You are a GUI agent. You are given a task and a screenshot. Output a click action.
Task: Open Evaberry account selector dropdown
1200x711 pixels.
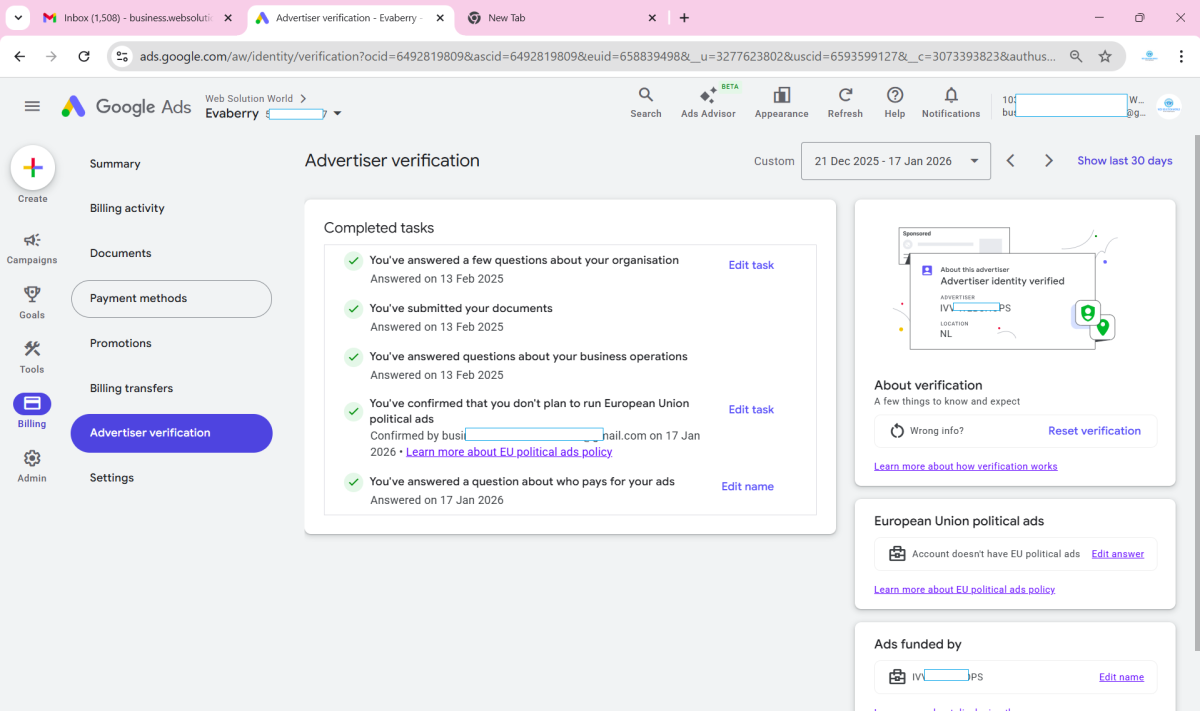(x=337, y=114)
